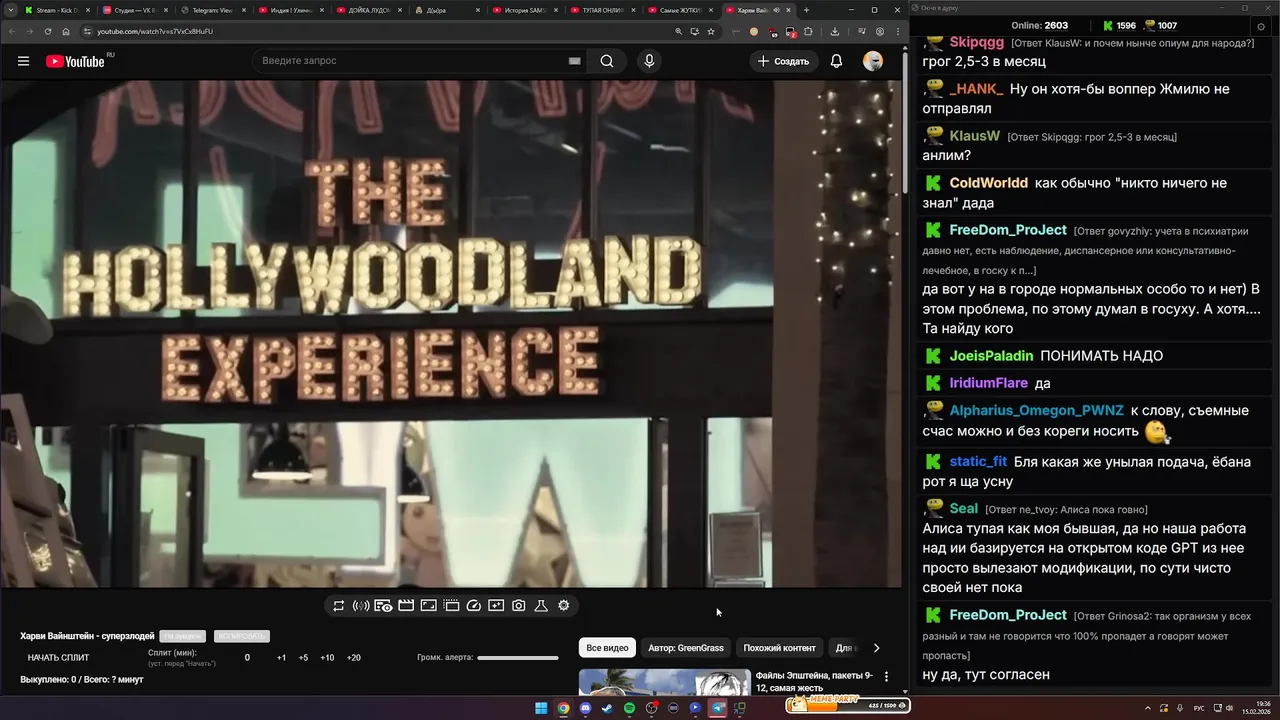Open the zoom magnifier in address bar
1280x720 pixels.
[679, 31]
